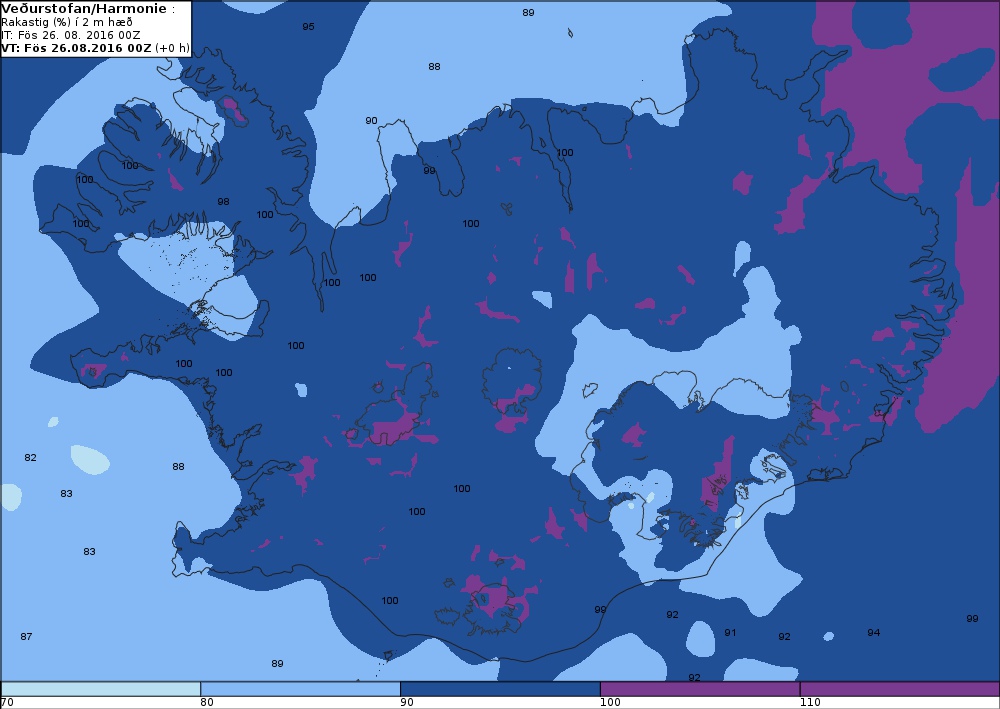The width and height of the screenshot is (1000, 709).
Task: Click the 'VT: Fös 26.08.2016 00Z (+0 h)' line
Action: (x=95, y=48)
